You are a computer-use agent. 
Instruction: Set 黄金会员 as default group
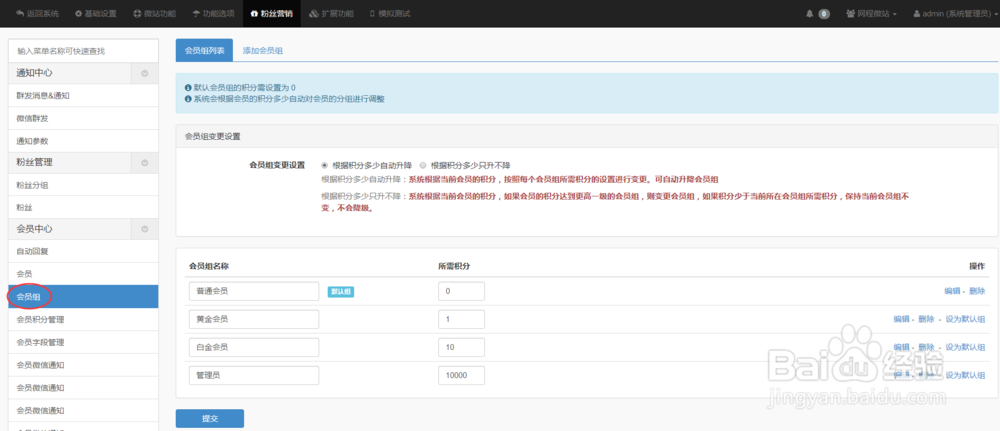click(965, 319)
